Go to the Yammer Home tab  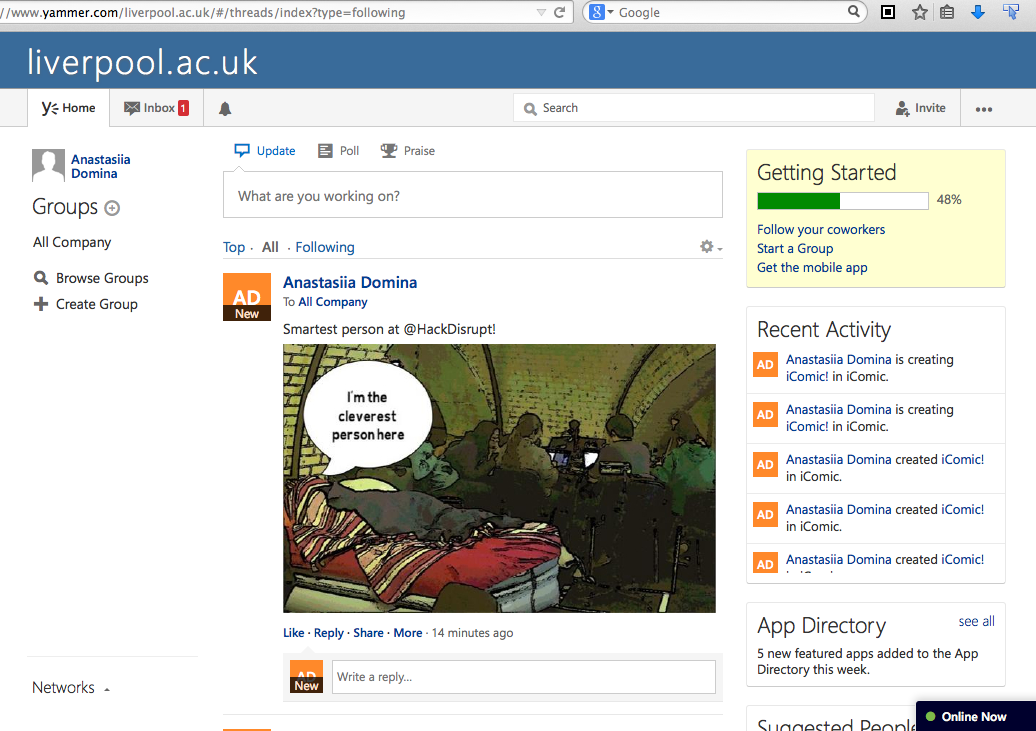click(x=68, y=108)
